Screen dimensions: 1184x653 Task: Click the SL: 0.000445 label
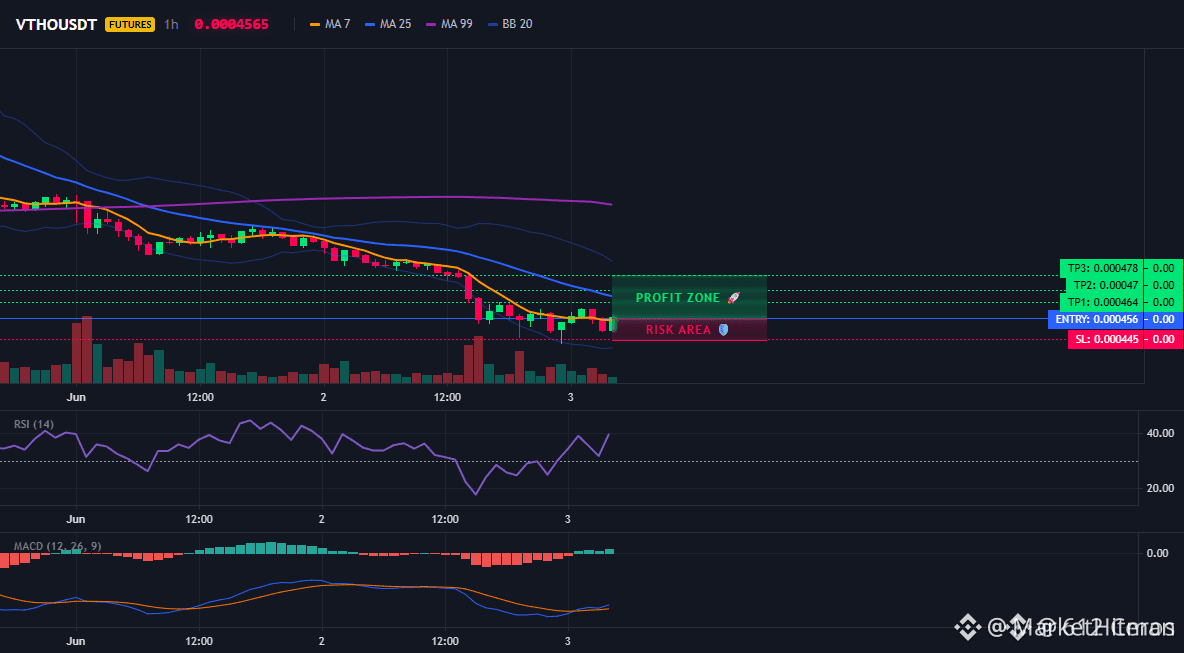[x=1105, y=340]
